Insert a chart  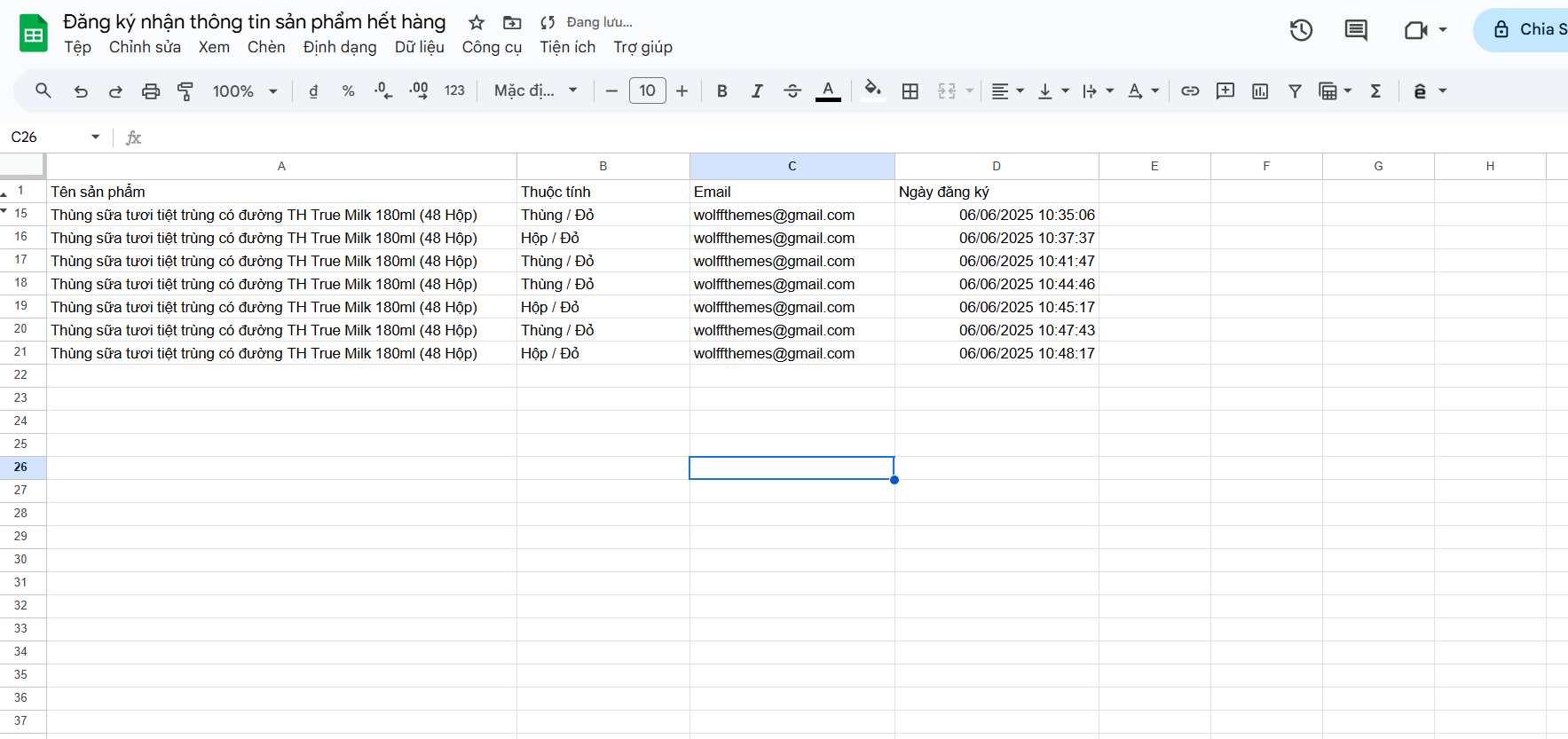[x=1260, y=90]
